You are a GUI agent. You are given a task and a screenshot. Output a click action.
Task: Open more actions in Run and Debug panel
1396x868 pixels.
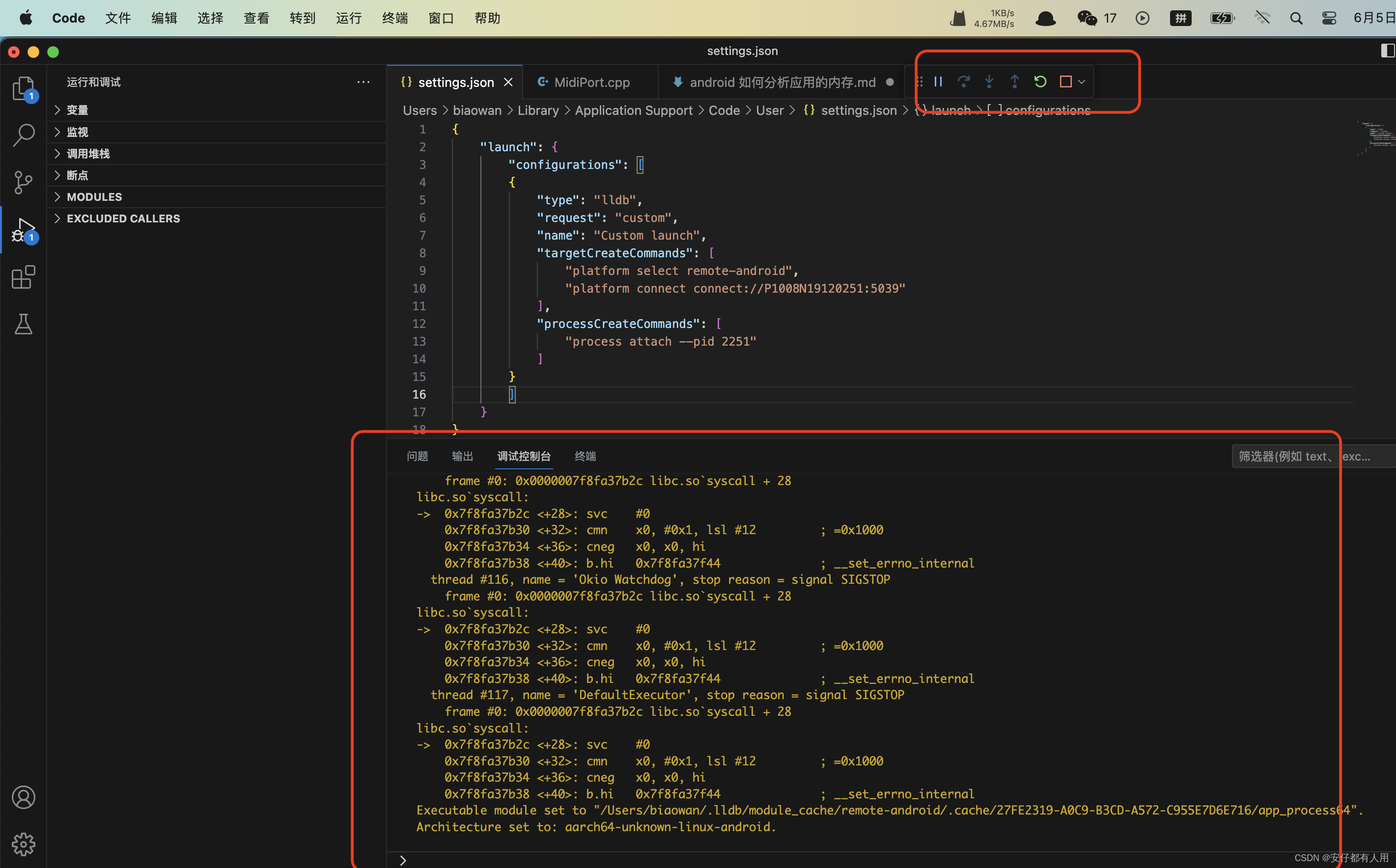tap(363, 82)
